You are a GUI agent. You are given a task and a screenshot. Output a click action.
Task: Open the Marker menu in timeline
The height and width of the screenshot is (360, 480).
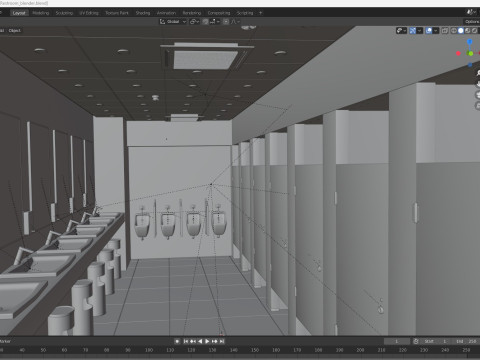pos(5,341)
